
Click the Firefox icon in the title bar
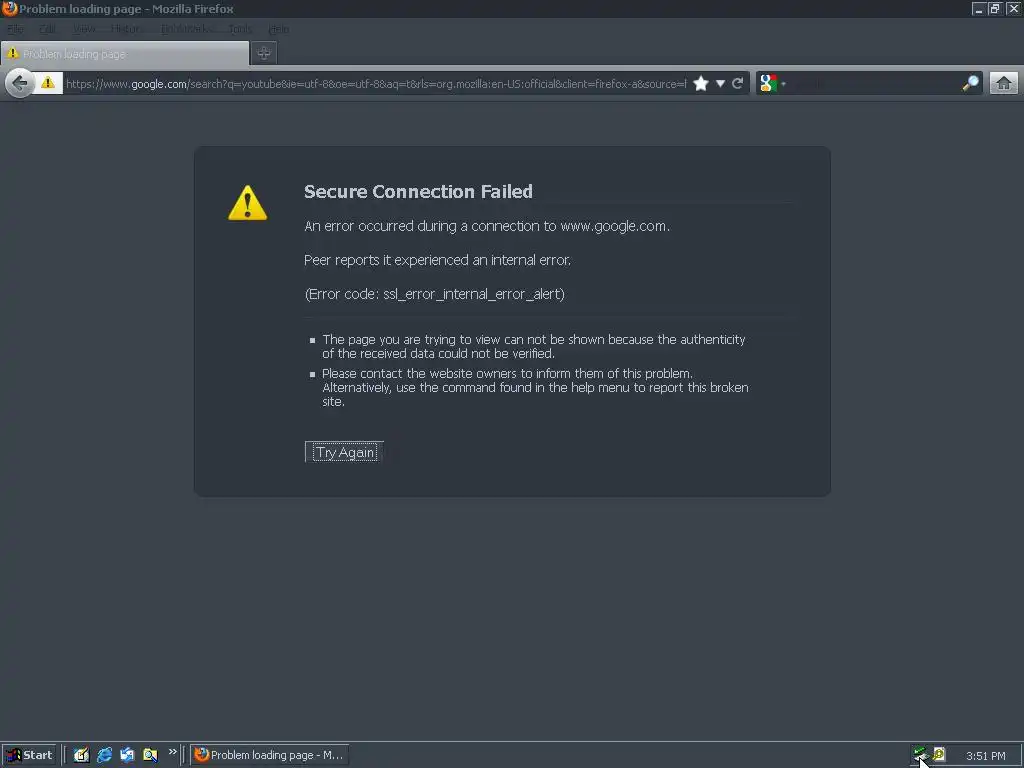pyautogui.click(x=9, y=8)
